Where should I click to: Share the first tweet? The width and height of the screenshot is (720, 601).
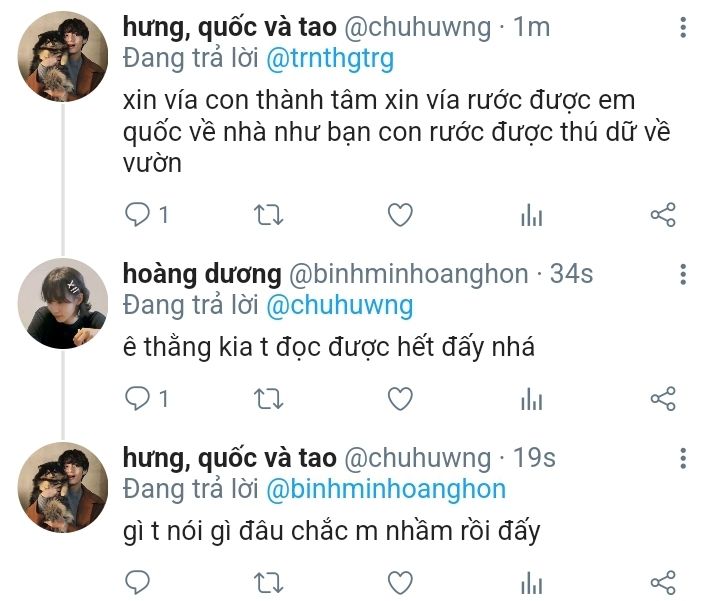(663, 214)
